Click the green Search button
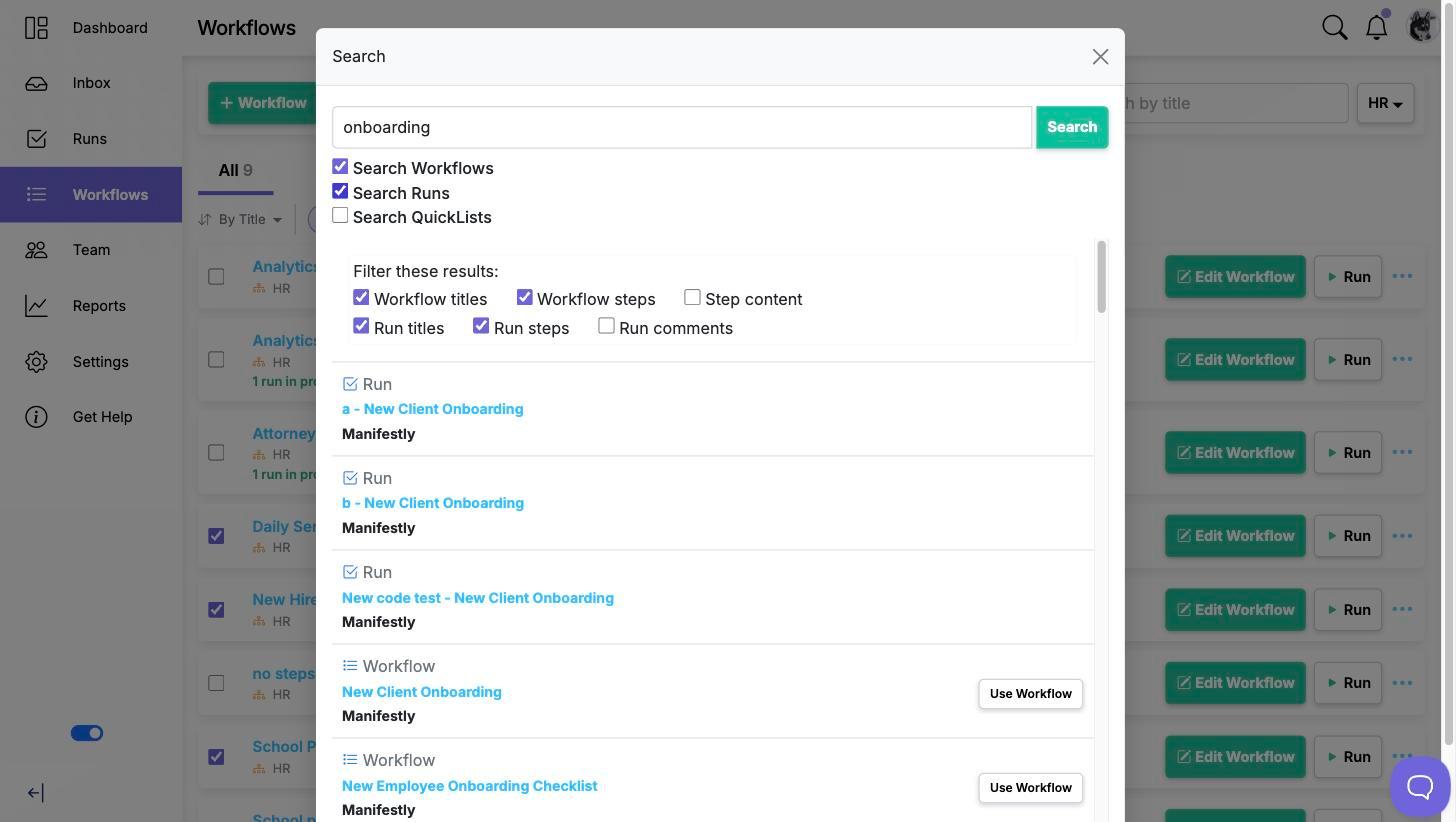The image size is (1456, 822). (x=1072, y=127)
